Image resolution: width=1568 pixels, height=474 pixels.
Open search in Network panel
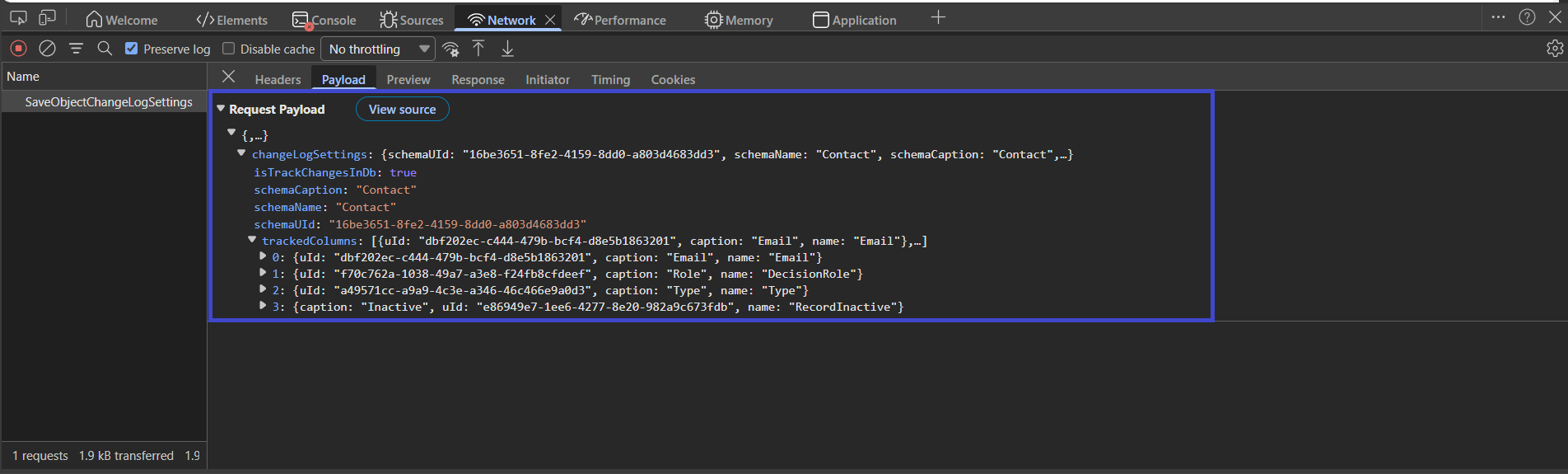click(105, 49)
